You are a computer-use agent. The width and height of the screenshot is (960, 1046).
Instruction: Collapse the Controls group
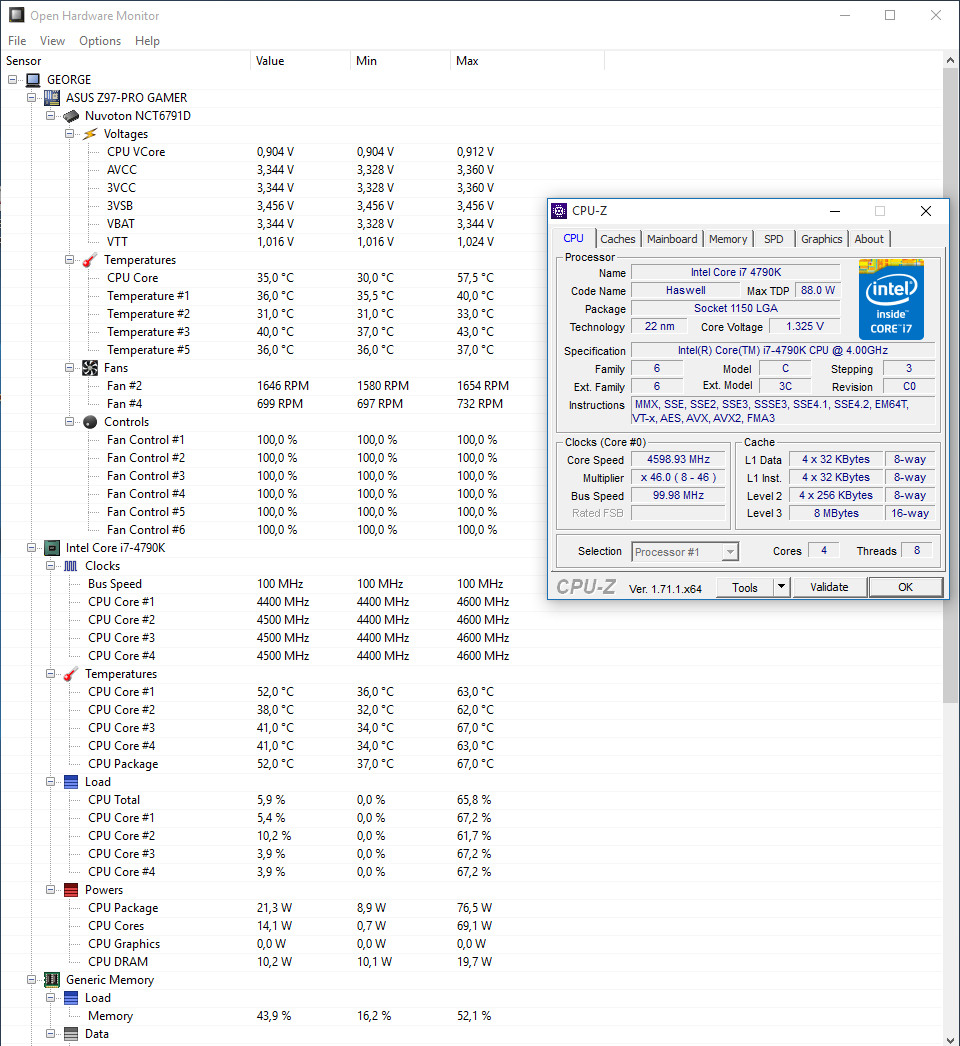[x=69, y=422]
